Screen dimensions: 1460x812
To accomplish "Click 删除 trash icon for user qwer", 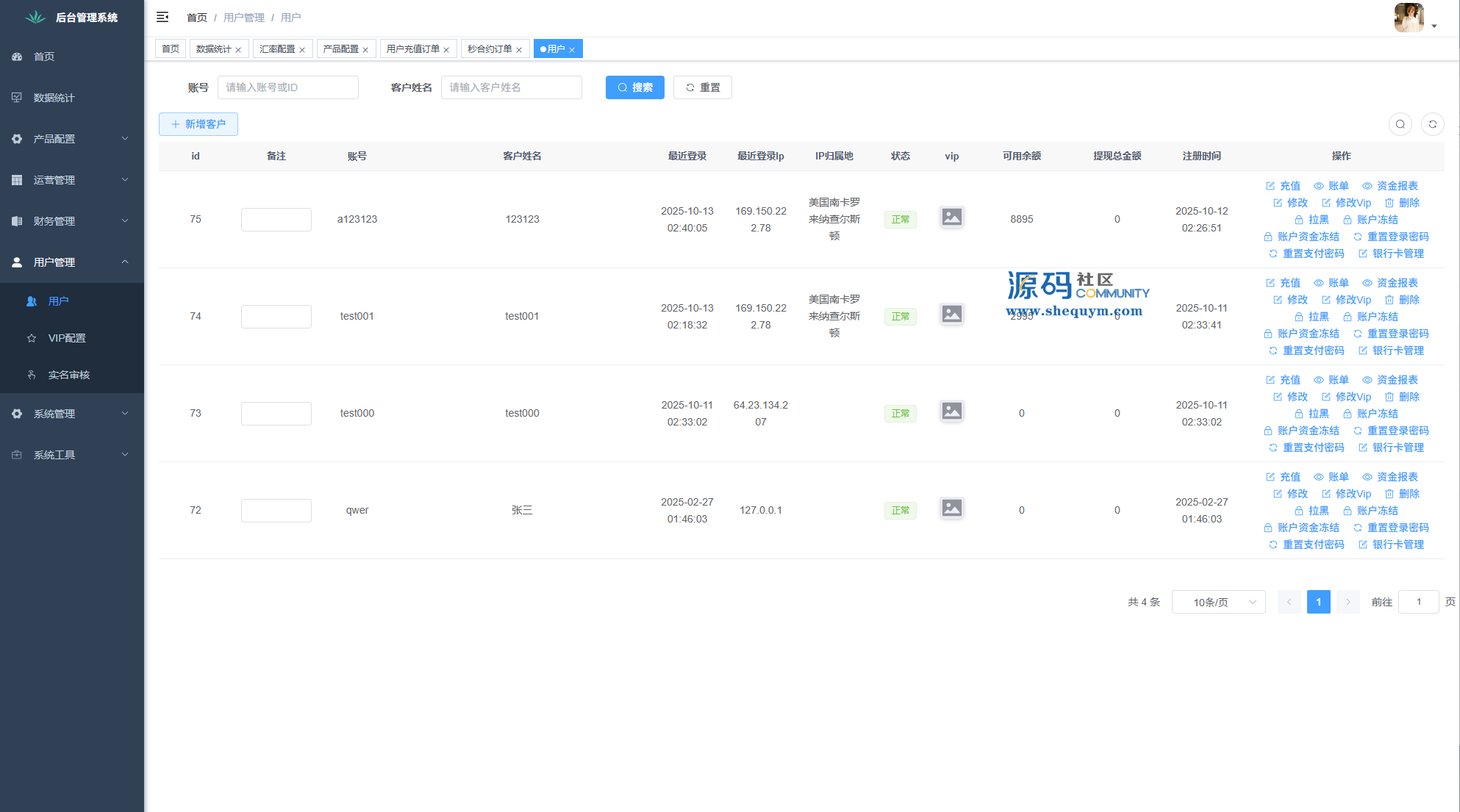I will 1402,494.
